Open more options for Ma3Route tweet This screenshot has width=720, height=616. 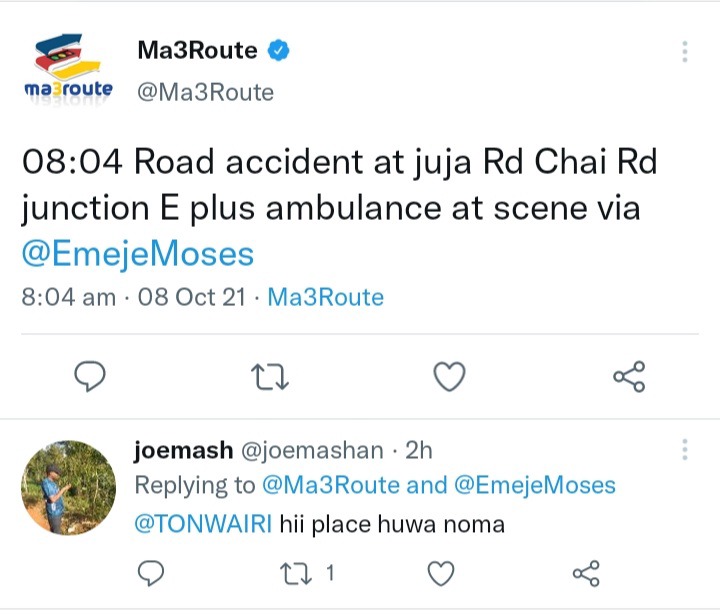(x=685, y=51)
